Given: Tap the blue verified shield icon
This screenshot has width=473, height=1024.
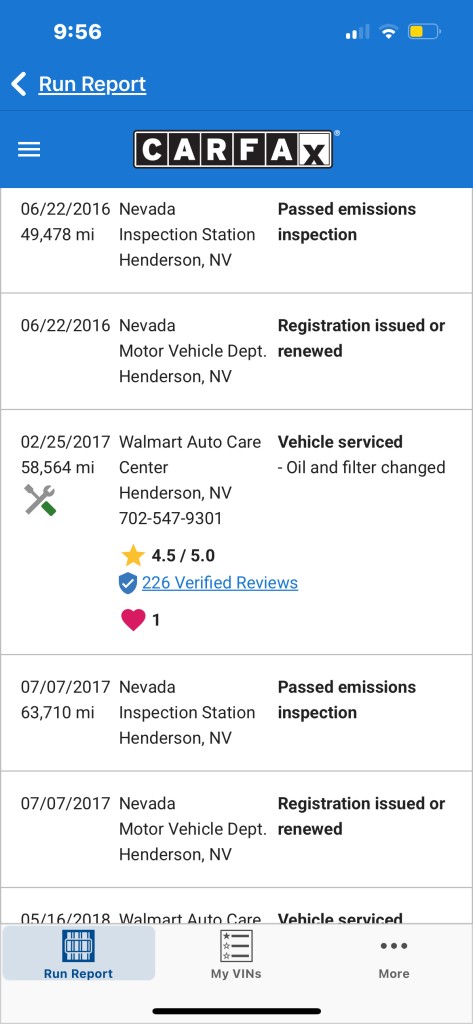Looking at the screenshot, I should tap(128, 583).
